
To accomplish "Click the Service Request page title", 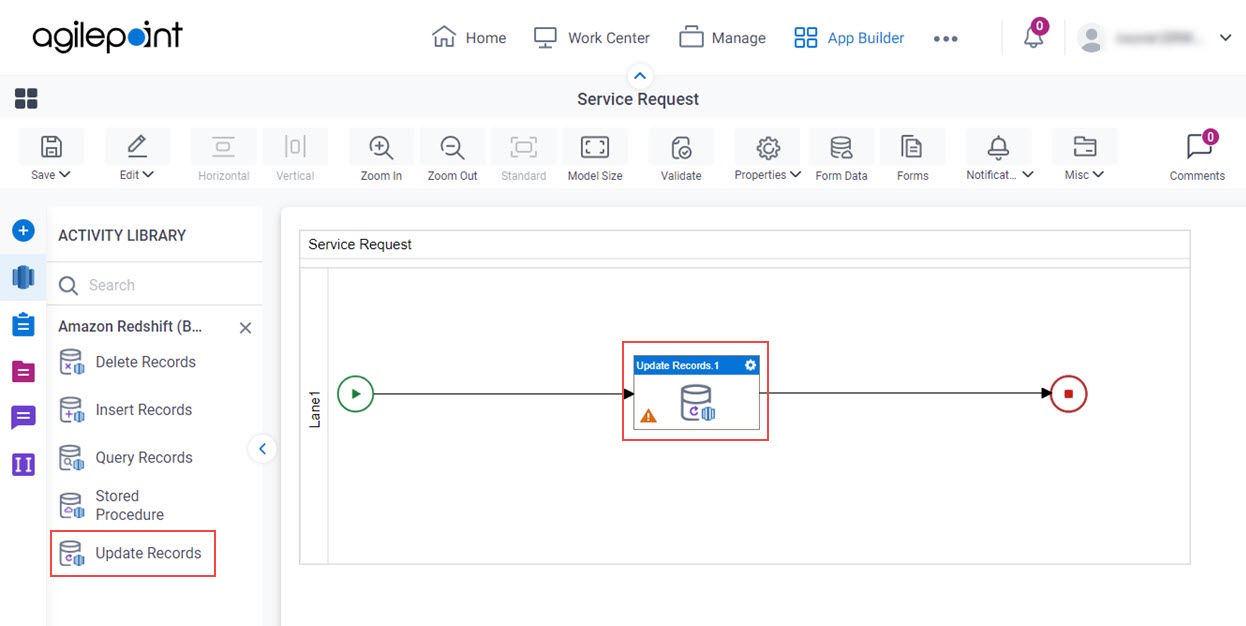I will pos(638,99).
